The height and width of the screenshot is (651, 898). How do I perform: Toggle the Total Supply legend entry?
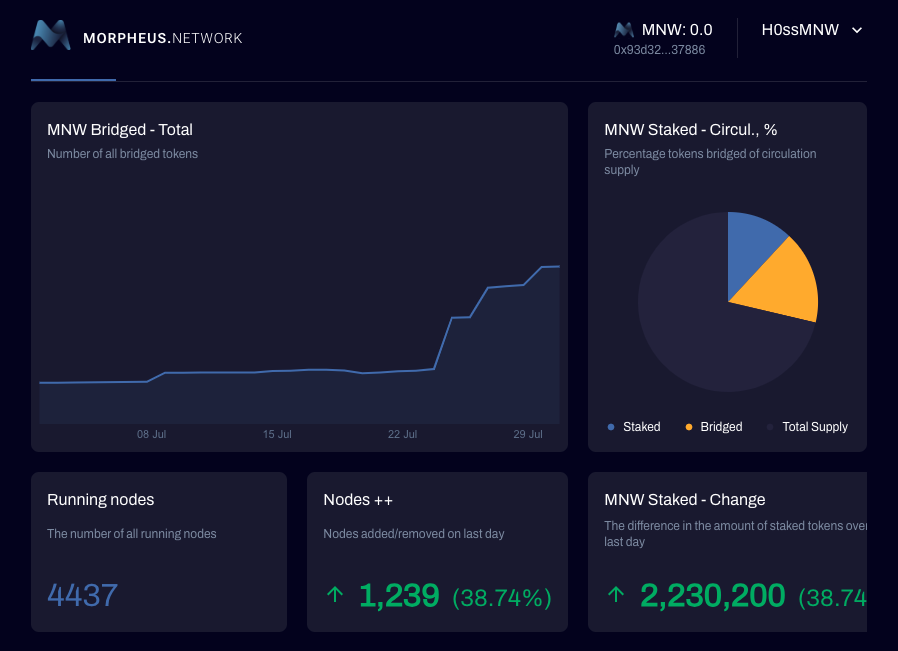808,427
